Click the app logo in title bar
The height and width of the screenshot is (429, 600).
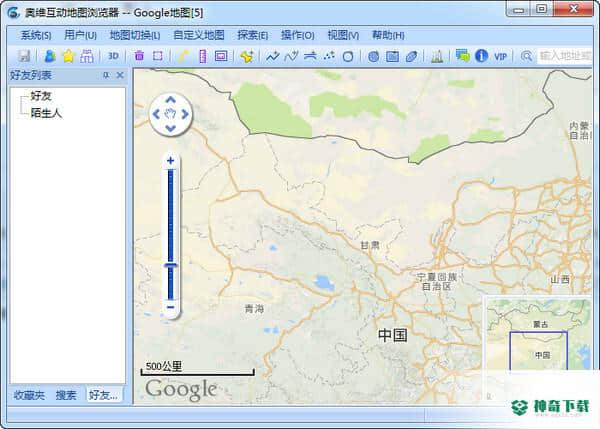[x=13, y=12]
